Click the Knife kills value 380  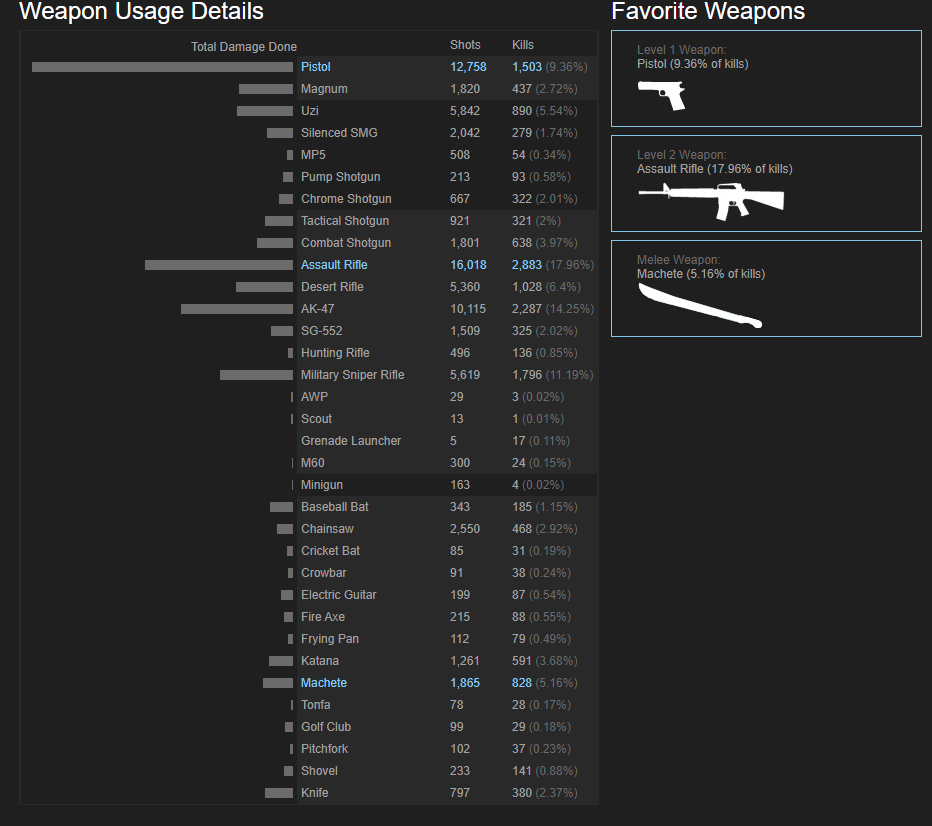click(x=521, y=792)
